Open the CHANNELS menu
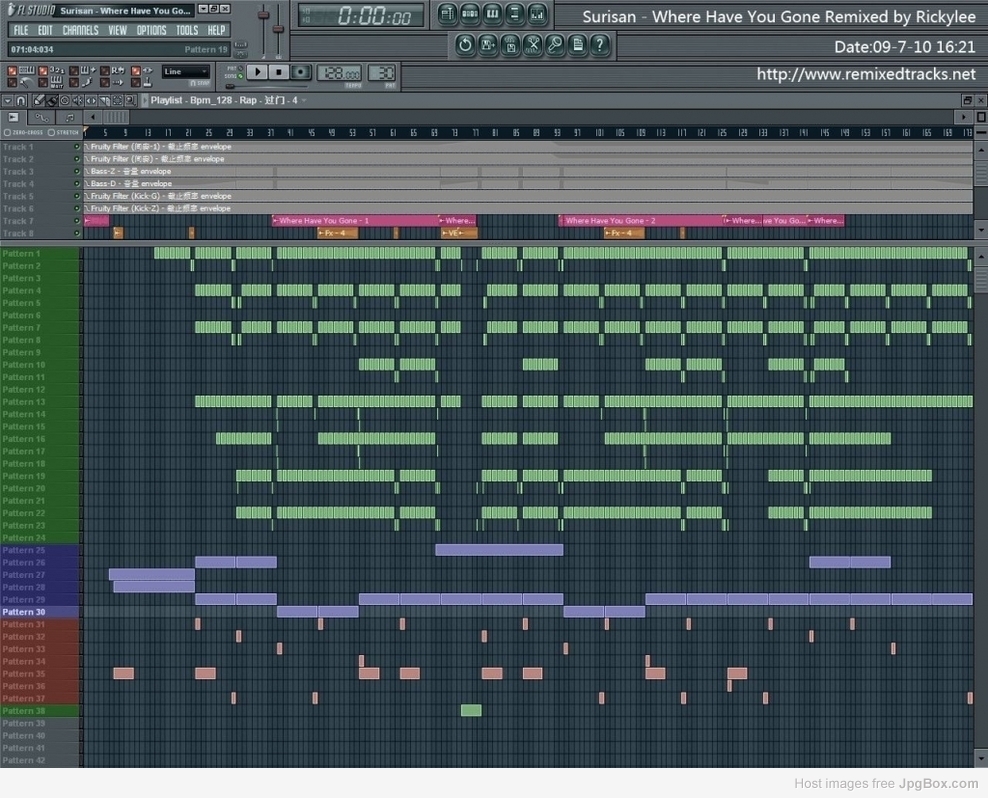 click(x=80, y=30)
